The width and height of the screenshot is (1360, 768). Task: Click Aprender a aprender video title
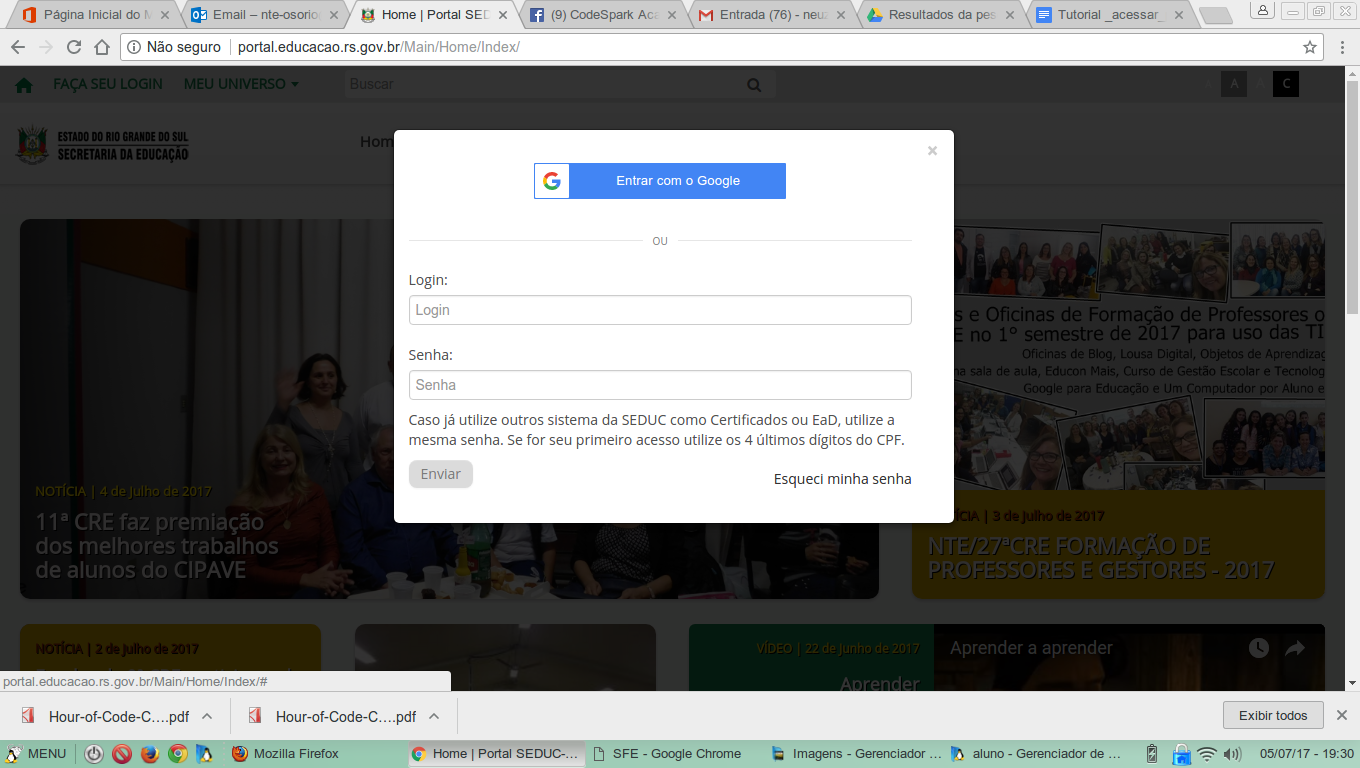(1031, 648)
